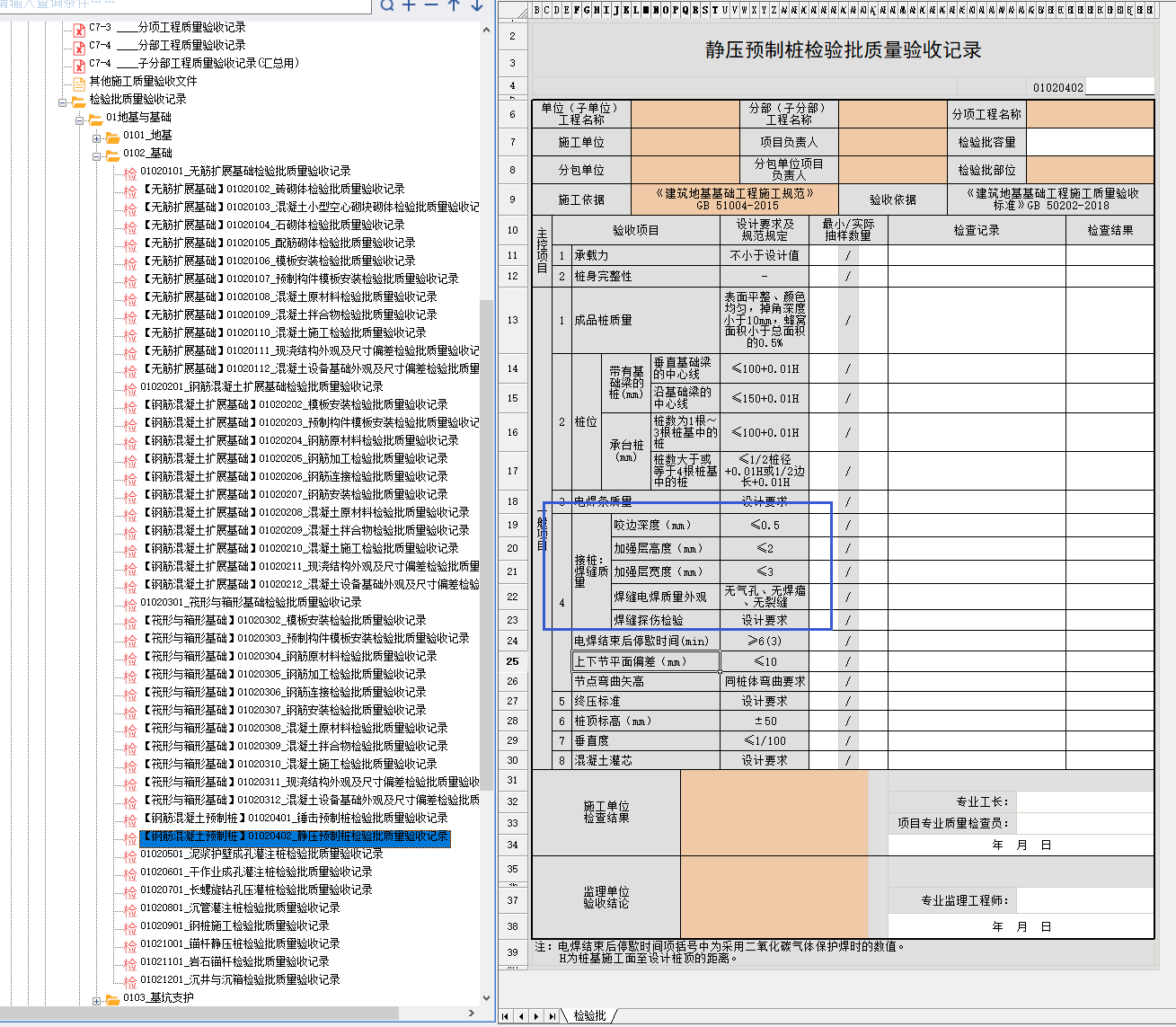Viewport: 1176px width, 1027px height.
Task: Click the 专业监理工程师 signature field
Action: tap(1084, 900)
